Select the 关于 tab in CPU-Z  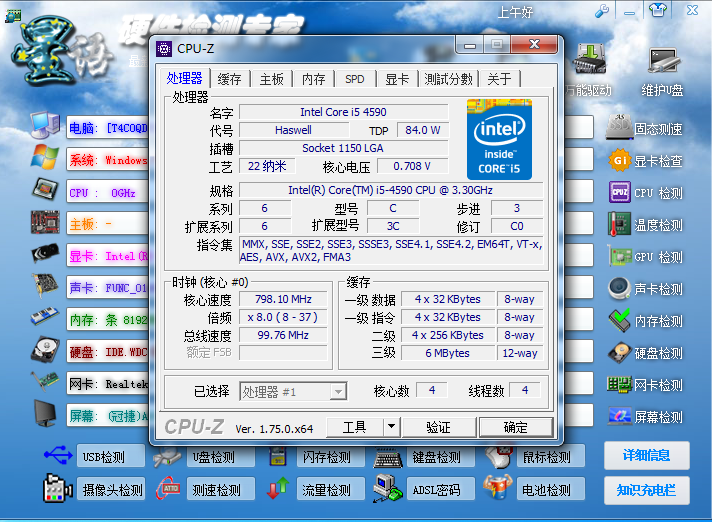[499, 79]
